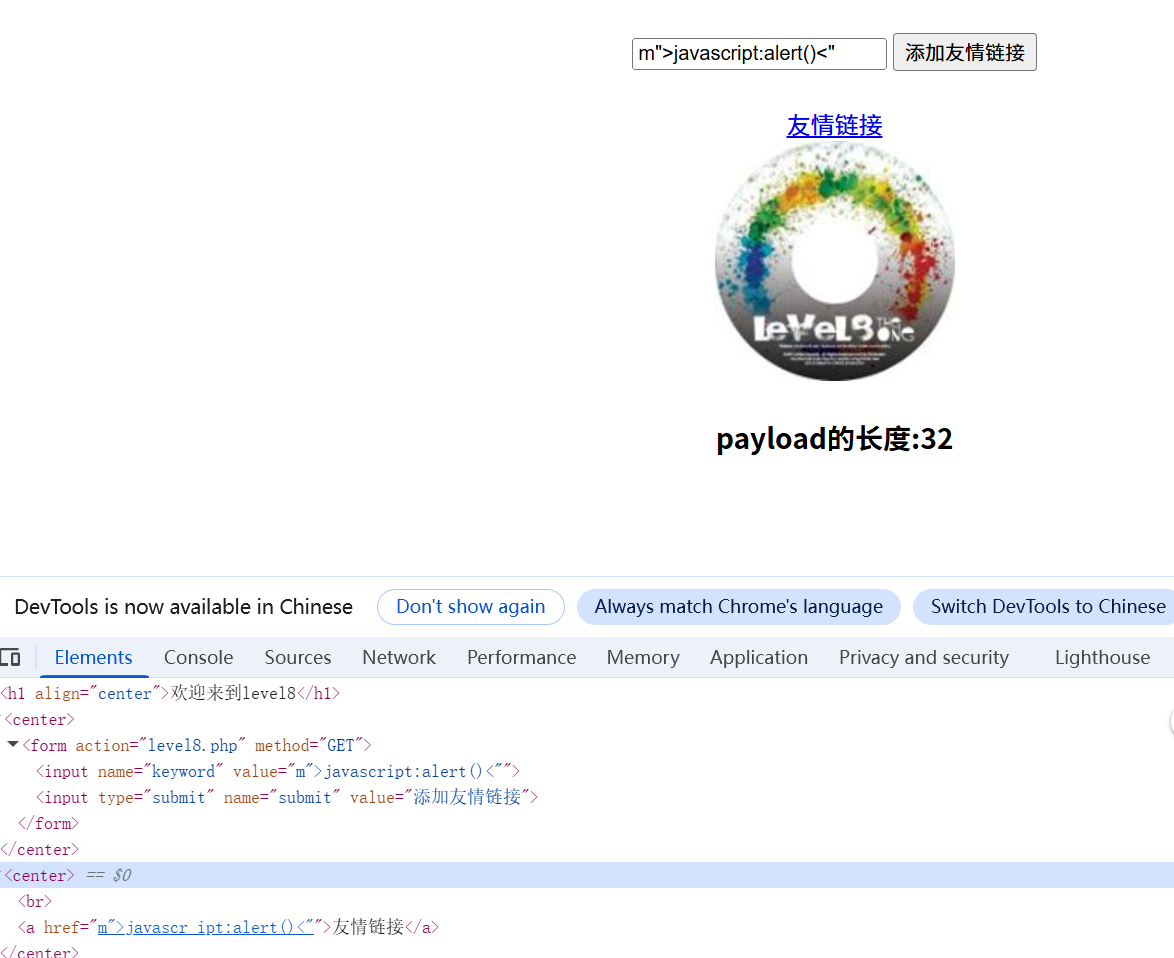Select the input name="keyword" DOM node
This screenshot has width=1174, height=958.
(277, 771)
